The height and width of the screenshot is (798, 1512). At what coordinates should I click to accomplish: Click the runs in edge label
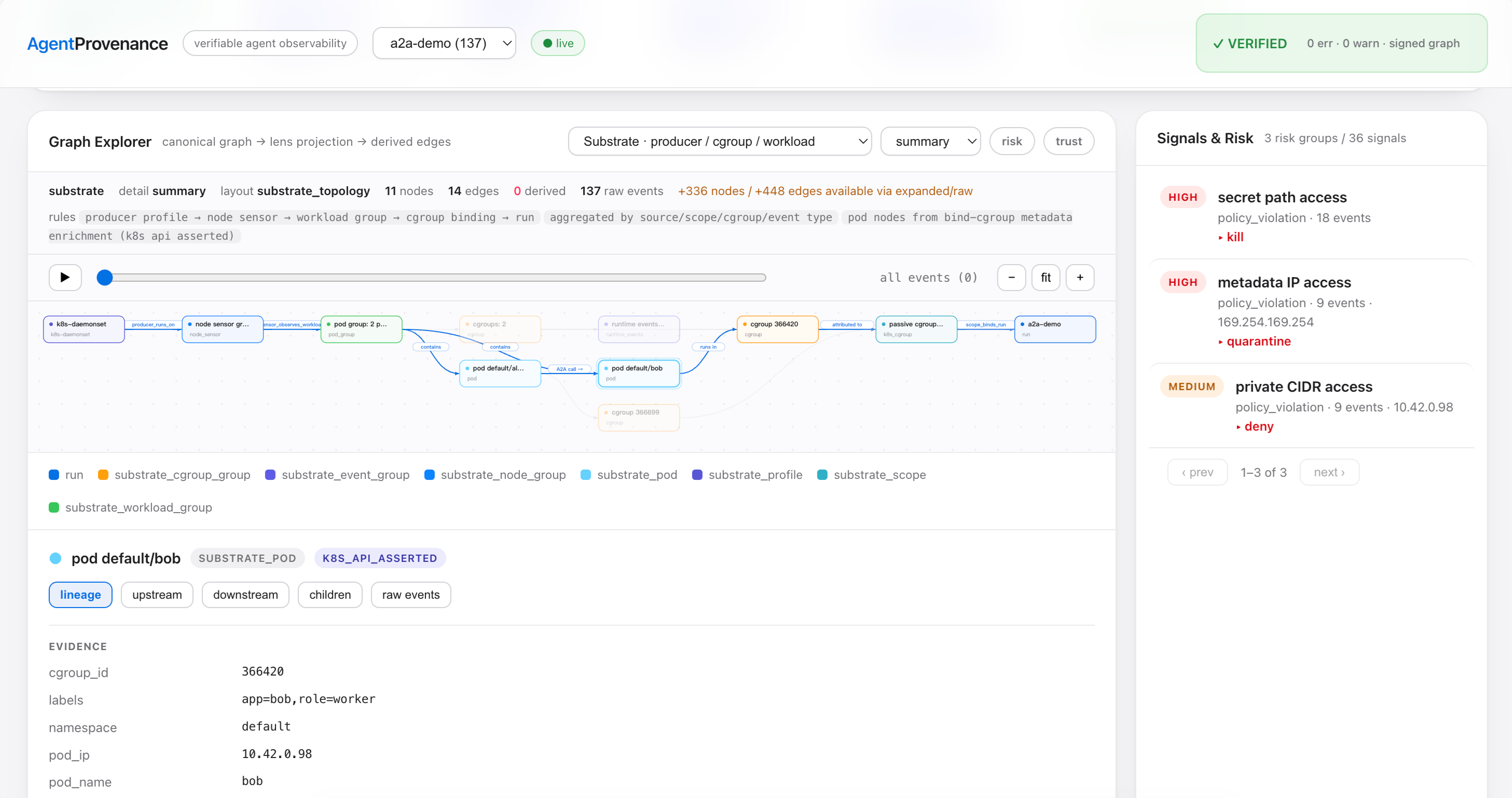click(x=708, y=347)
